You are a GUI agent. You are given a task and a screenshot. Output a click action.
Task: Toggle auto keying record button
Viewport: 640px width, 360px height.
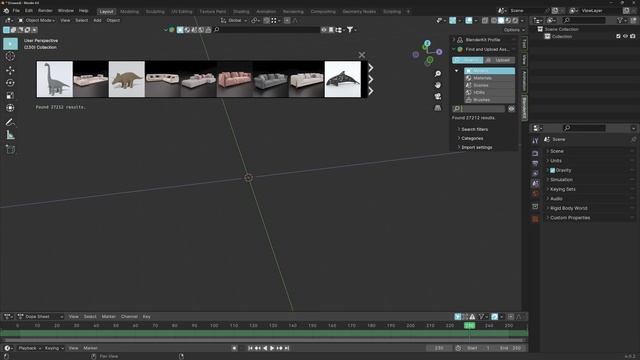(234, 348)
